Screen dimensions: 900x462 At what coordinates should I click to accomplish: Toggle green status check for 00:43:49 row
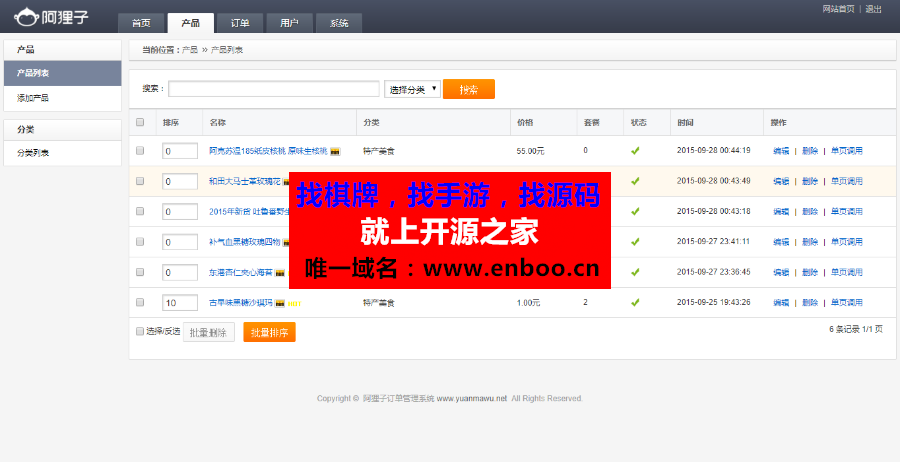point(635,181)
